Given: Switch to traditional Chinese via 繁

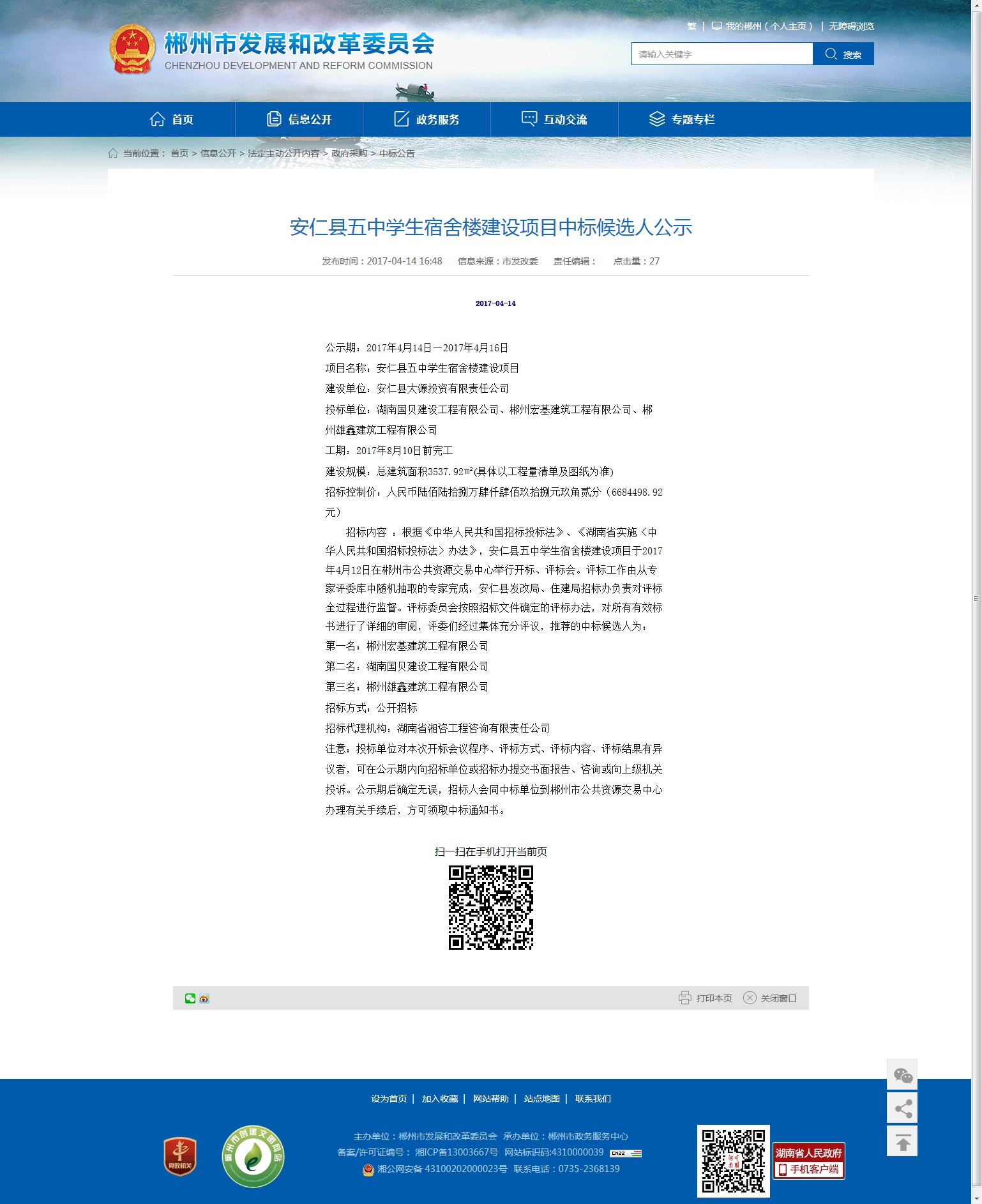Looking at the screenshot, I should (x=691, y=26).
